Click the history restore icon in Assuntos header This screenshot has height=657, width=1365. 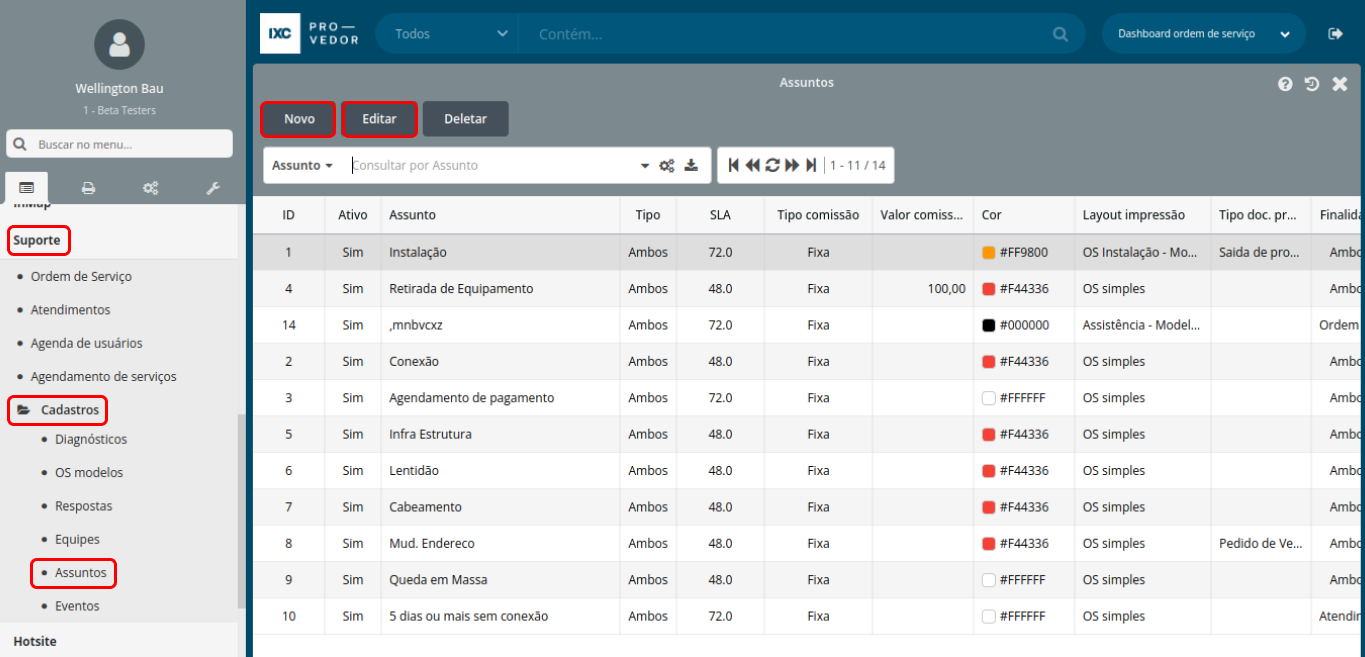[x=1312, y=84]
